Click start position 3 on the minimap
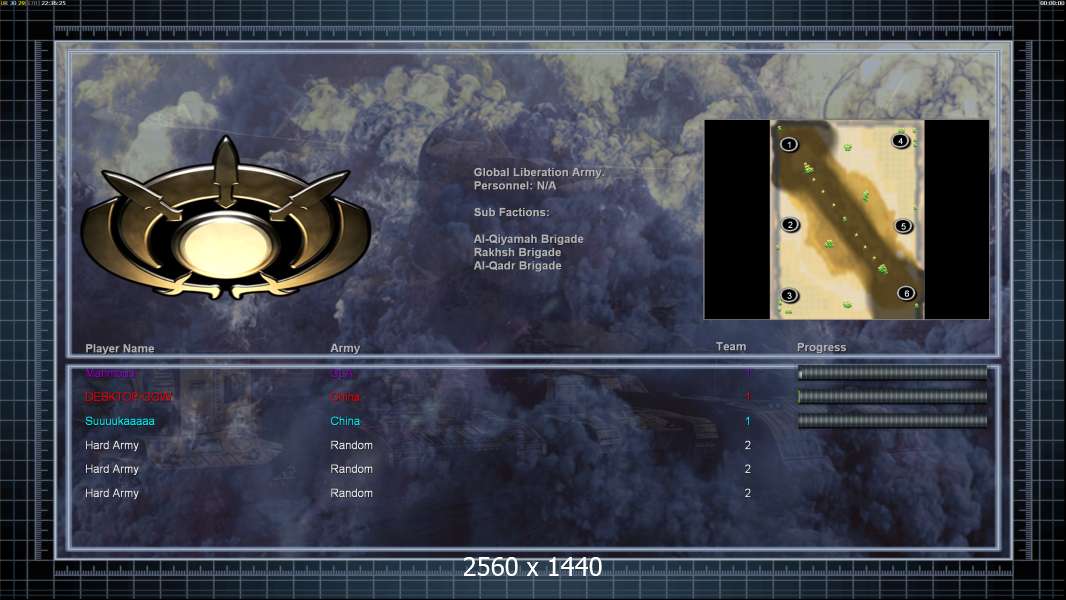 click(789, 295)
